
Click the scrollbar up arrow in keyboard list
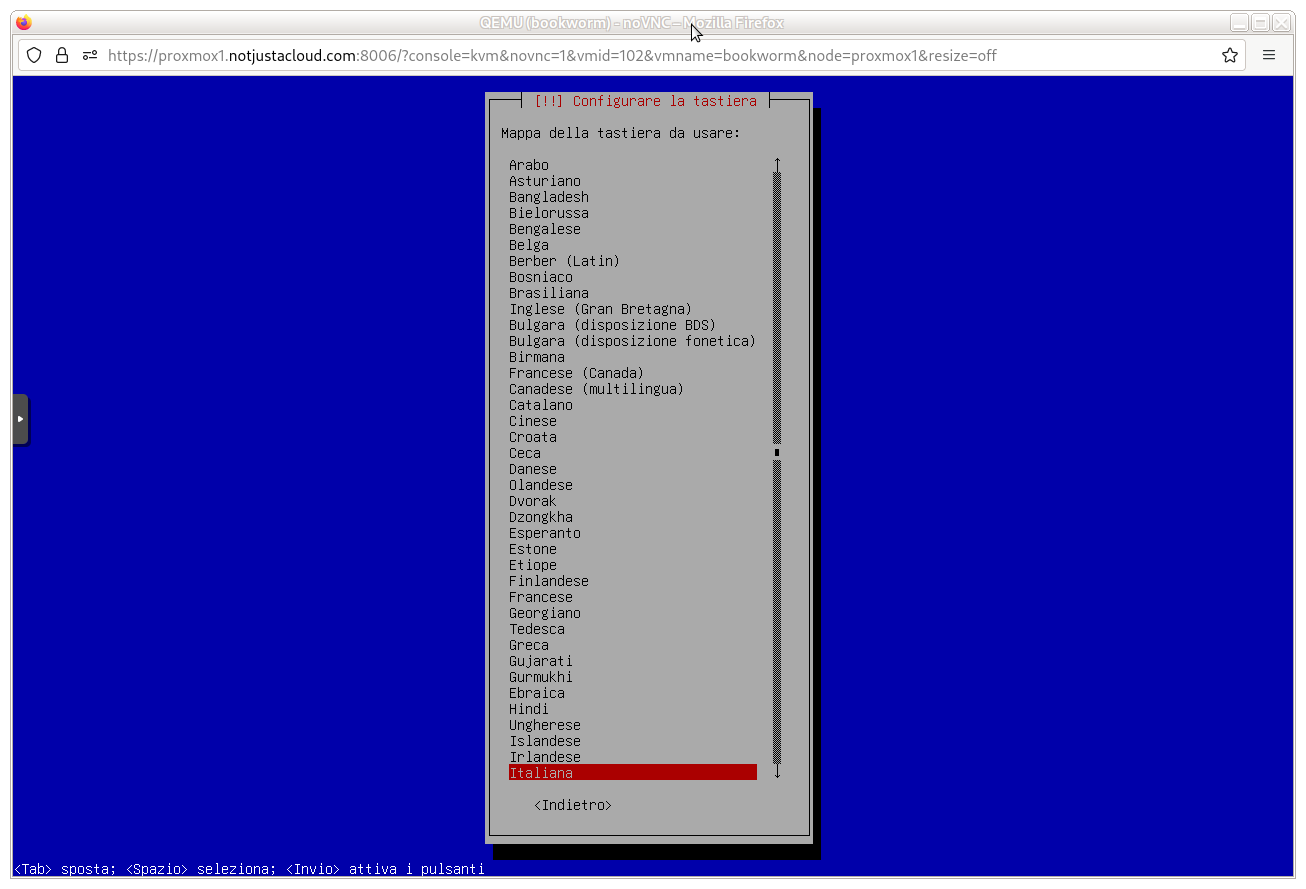point(777,164)
